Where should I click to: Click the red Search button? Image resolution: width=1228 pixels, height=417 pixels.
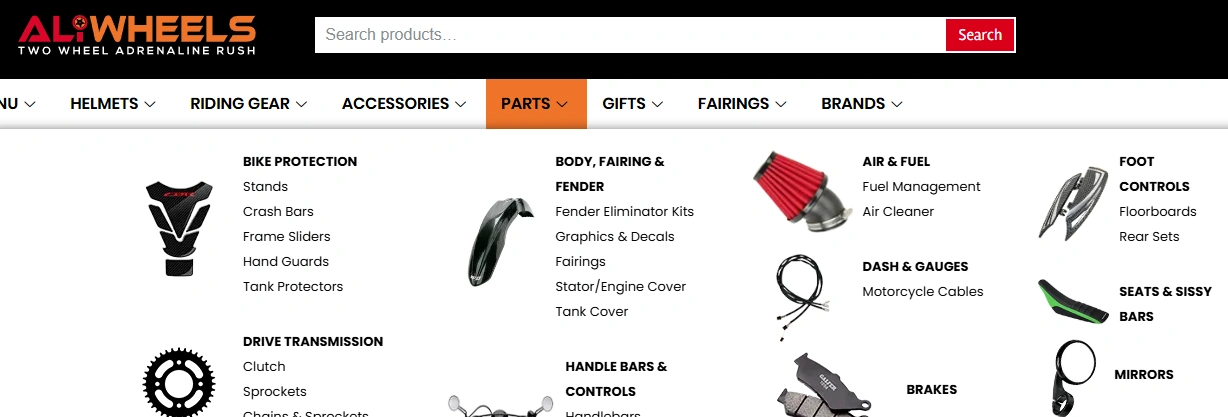980,35
